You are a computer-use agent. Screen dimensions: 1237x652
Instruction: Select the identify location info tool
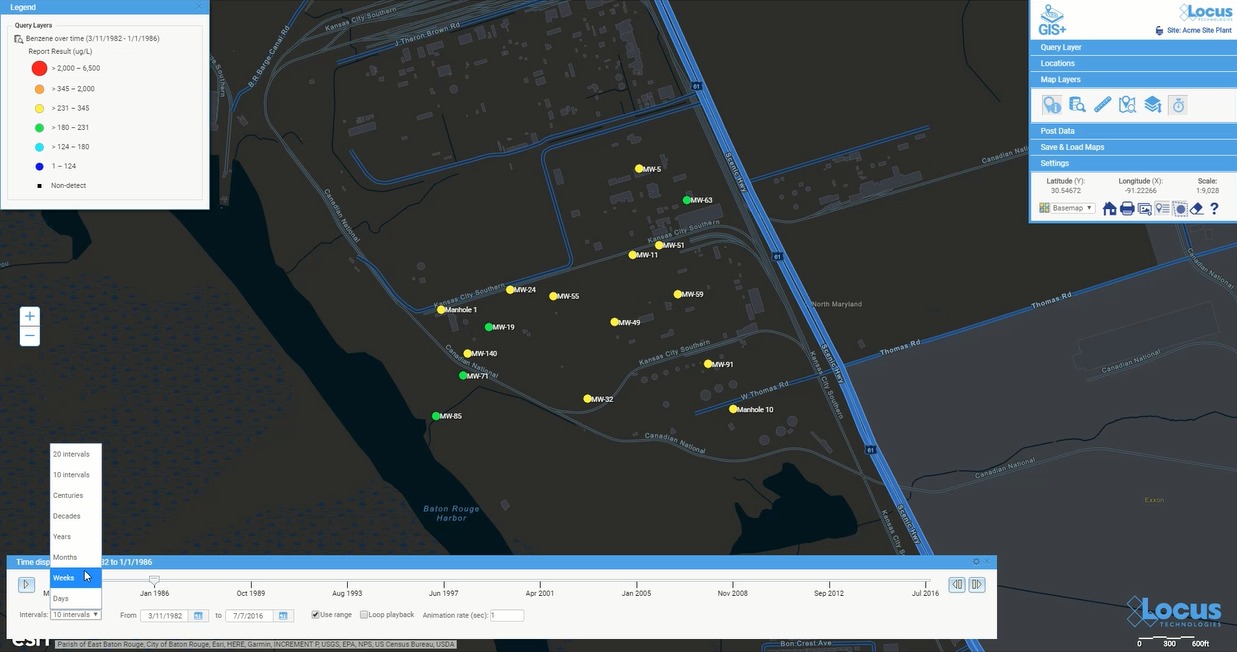pos(1051,104)
